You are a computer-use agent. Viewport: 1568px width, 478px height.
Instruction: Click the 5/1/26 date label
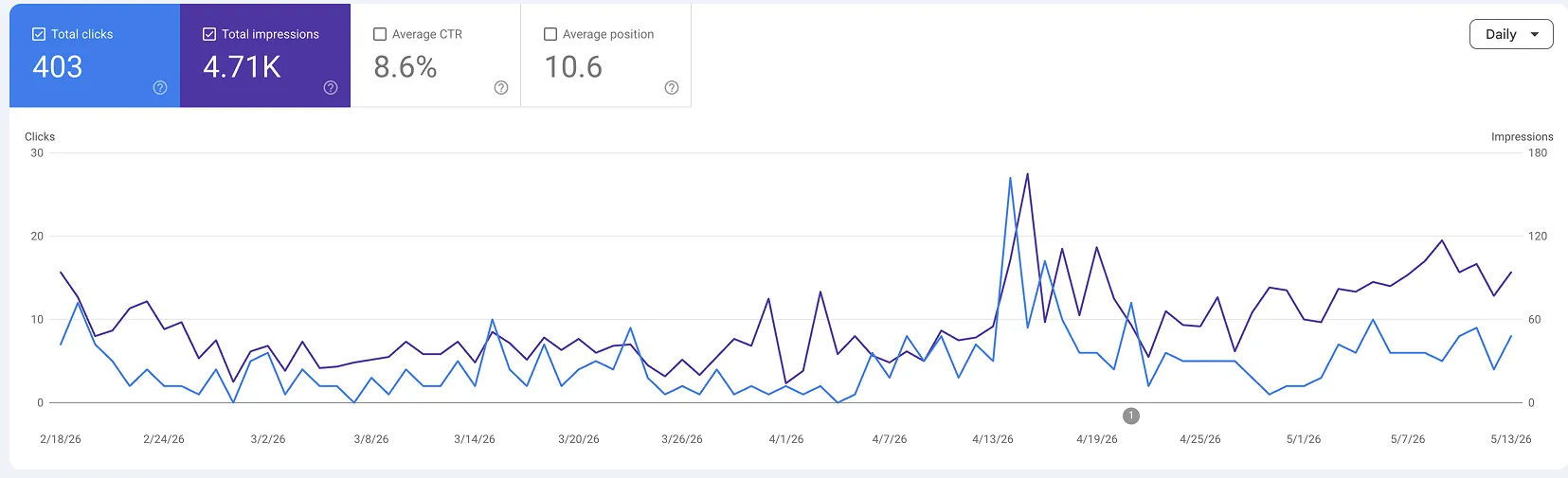[1304, 439]
